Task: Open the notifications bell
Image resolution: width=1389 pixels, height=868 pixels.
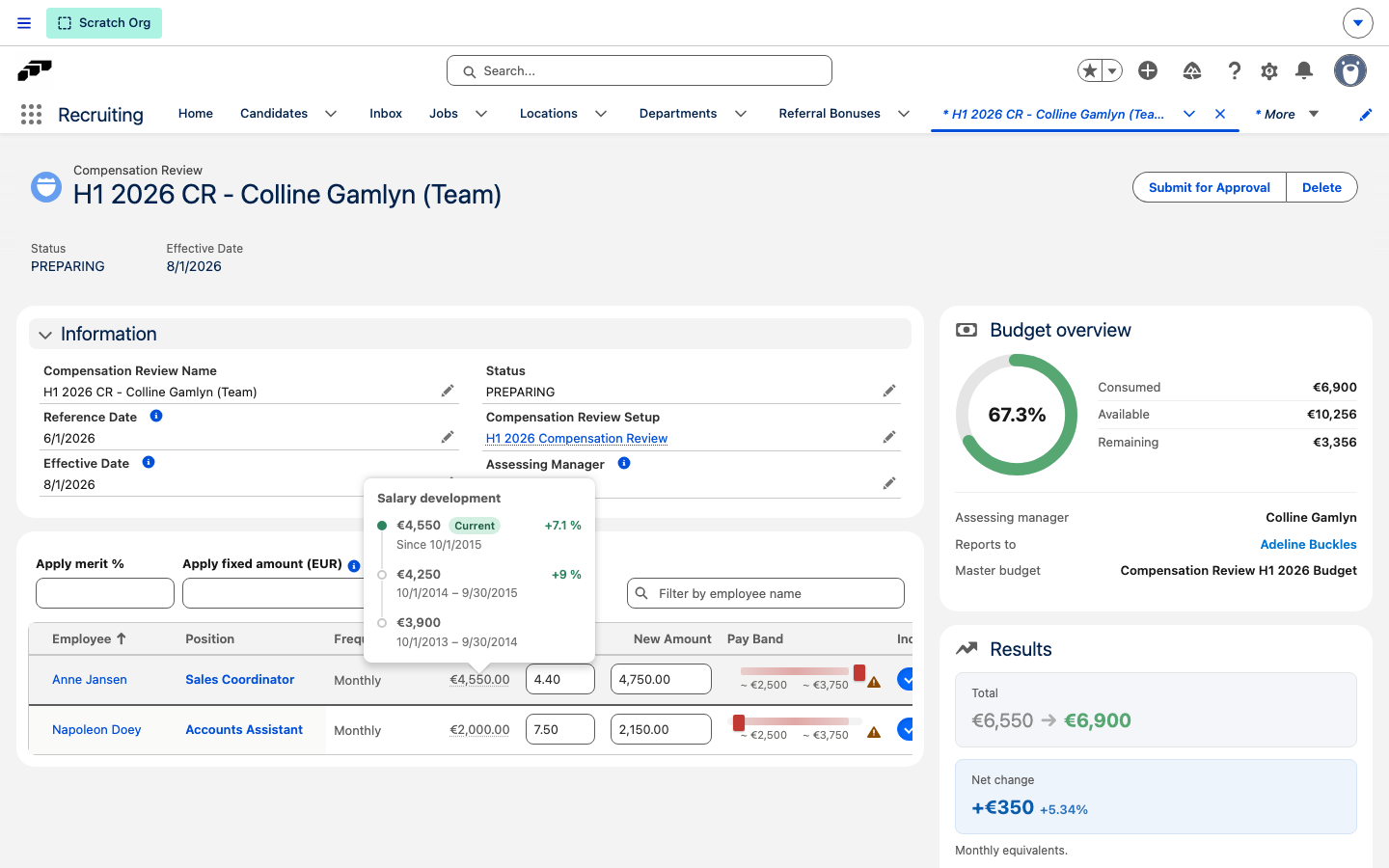Action: (1304, 70)
